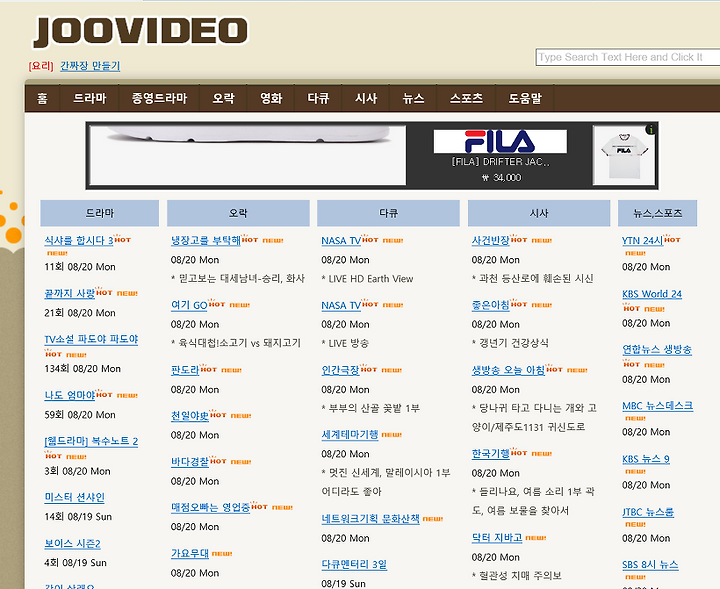Open program 닥터 지바고

pos(497,538)
